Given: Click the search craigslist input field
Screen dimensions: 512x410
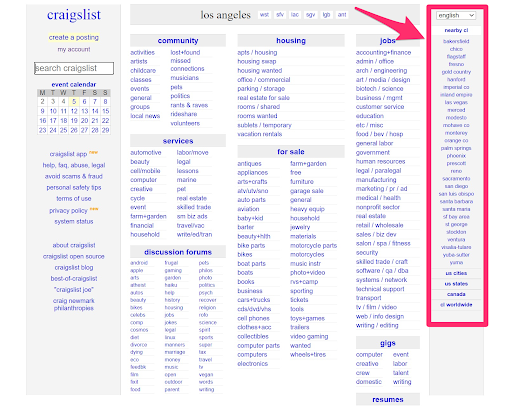Looking at the screenshot, I should (74, 68).
